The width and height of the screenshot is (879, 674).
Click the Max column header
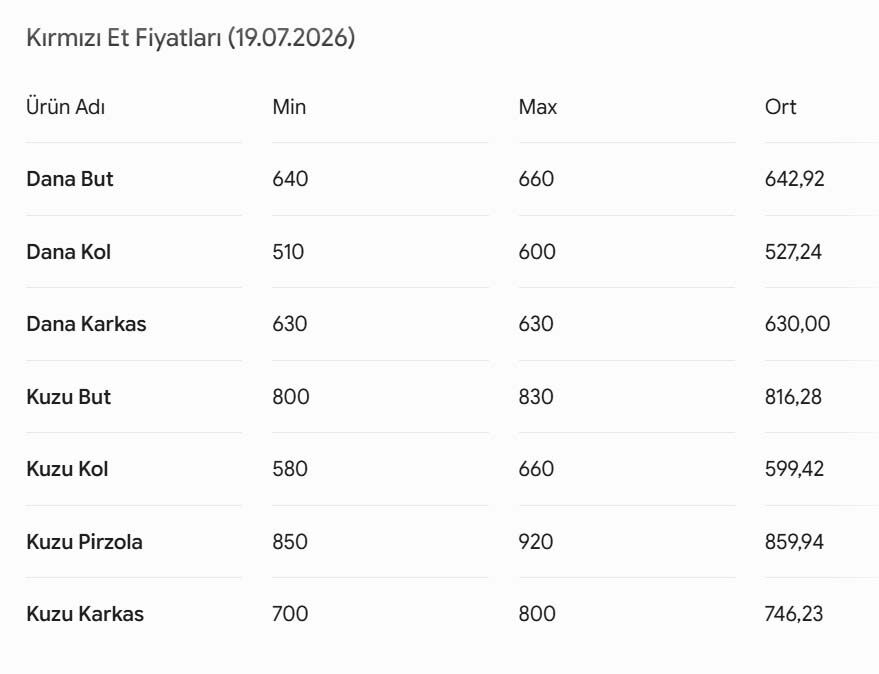tap(538, 107)
